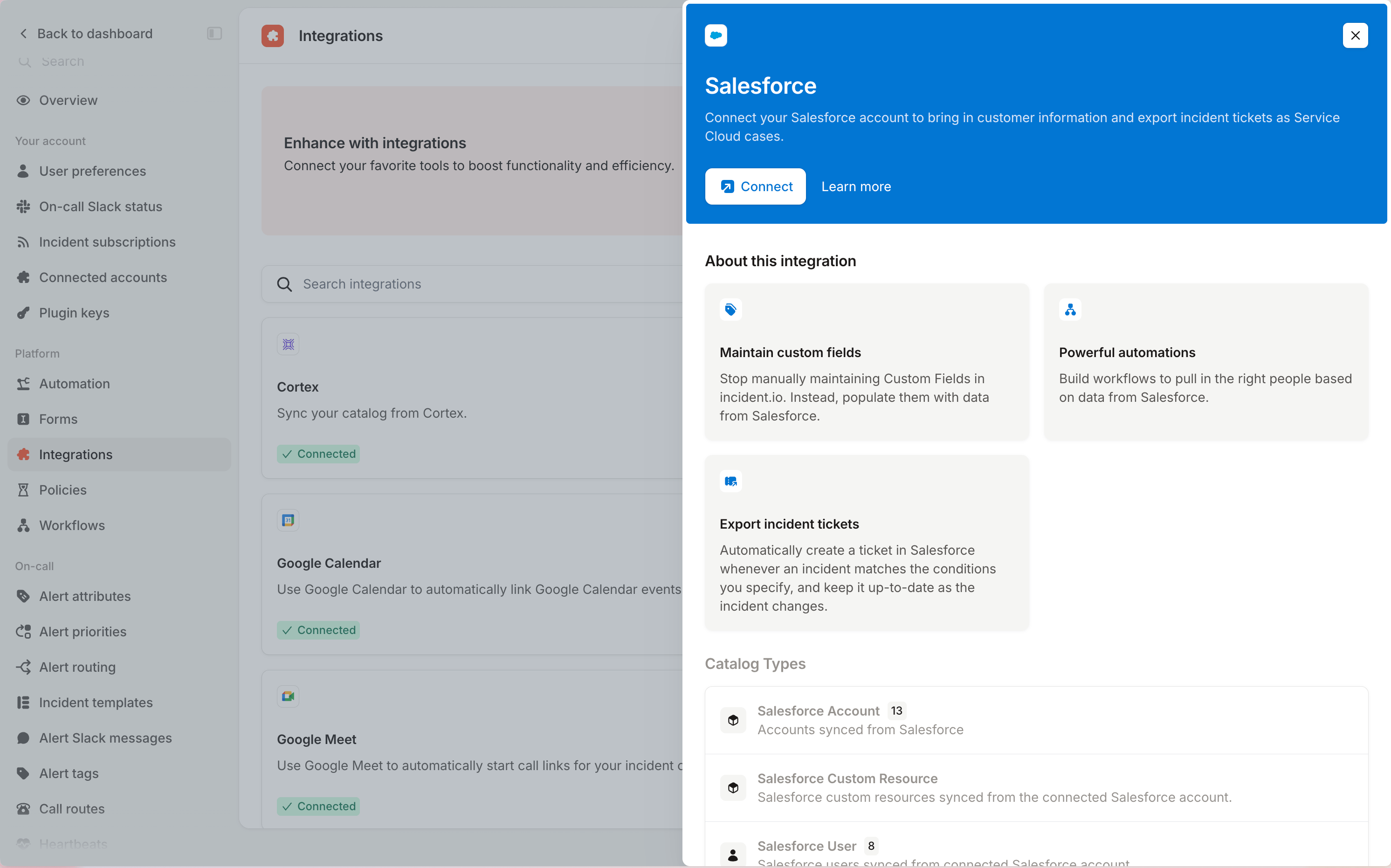Click the Google Meet logo icon
Image resolution: width=1391 pixels, height=868 pixels.
(288, 697)
